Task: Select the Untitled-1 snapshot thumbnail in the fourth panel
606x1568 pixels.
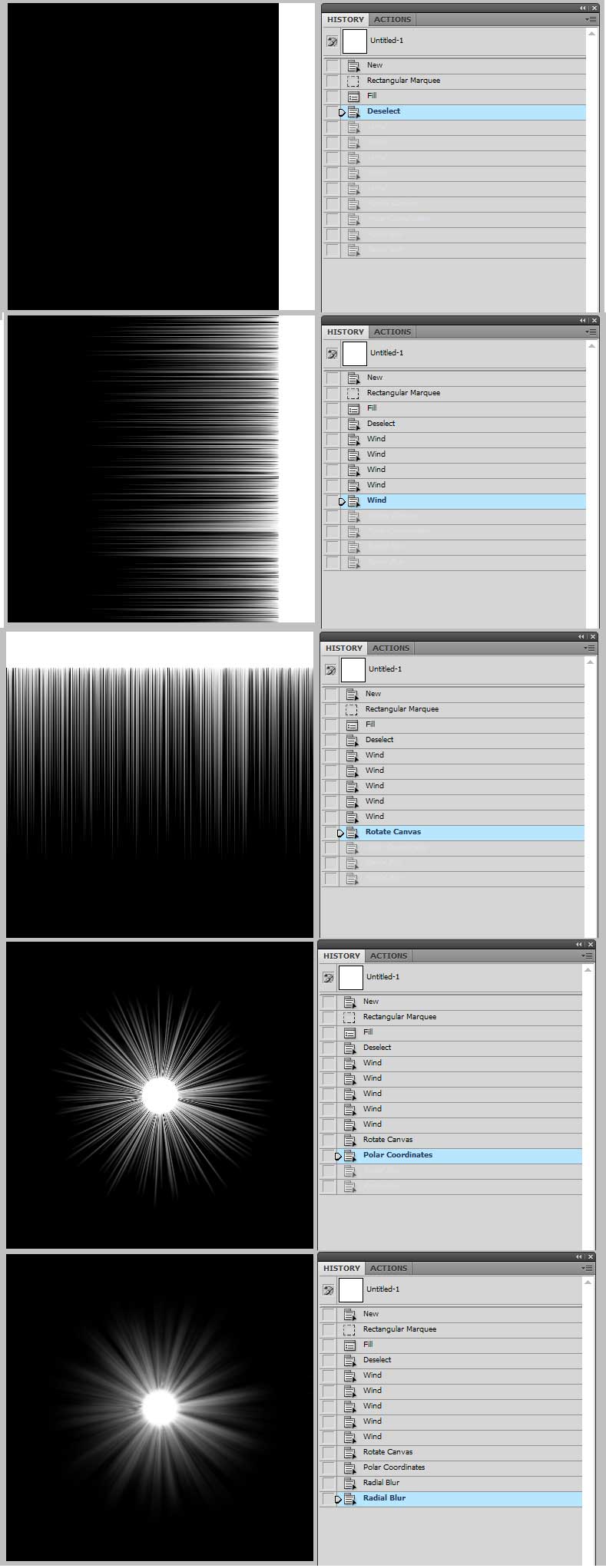Action: [351, 978]
